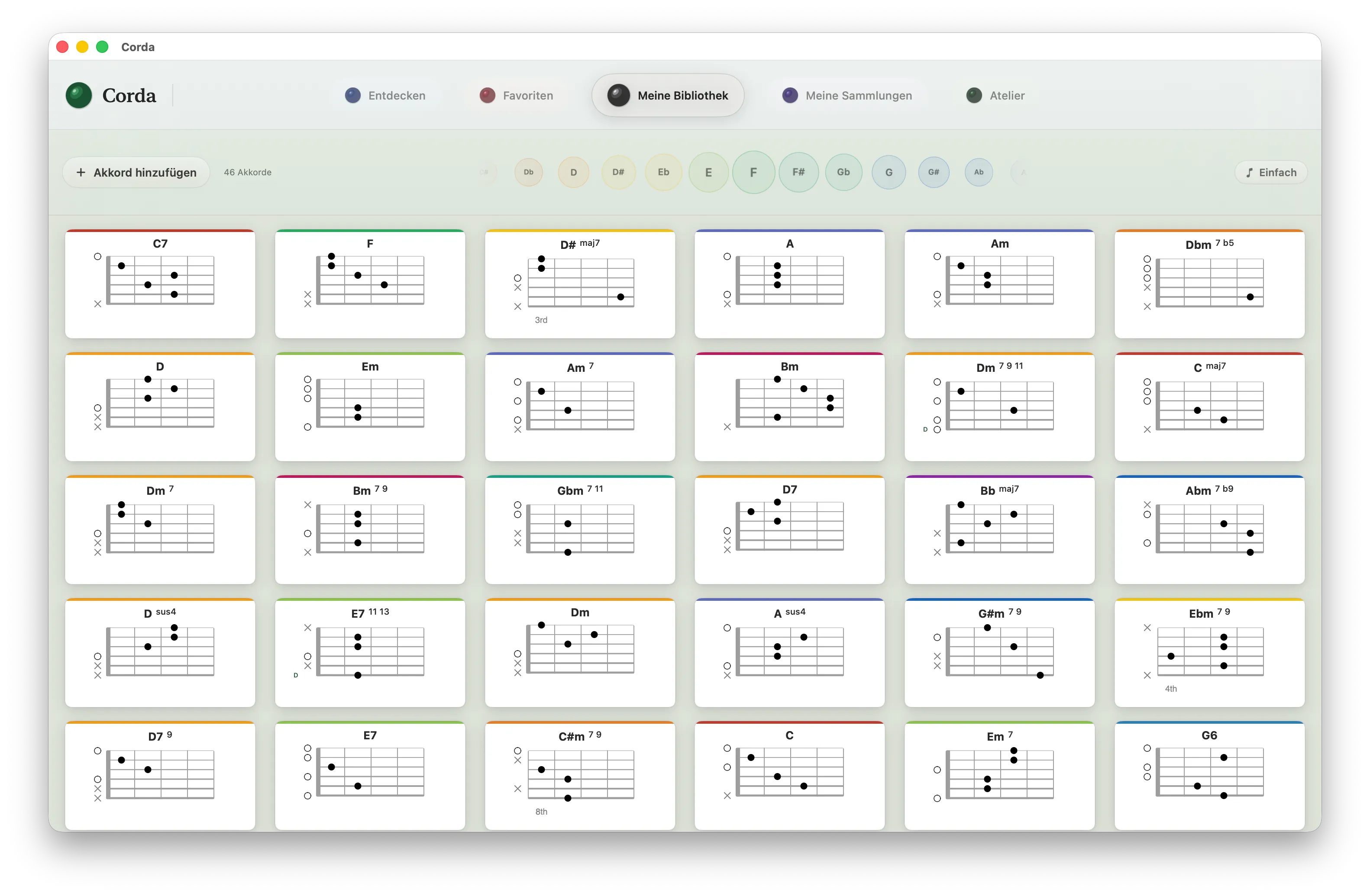
Task: Open the G6 chord card
Action: point(1209,776)
